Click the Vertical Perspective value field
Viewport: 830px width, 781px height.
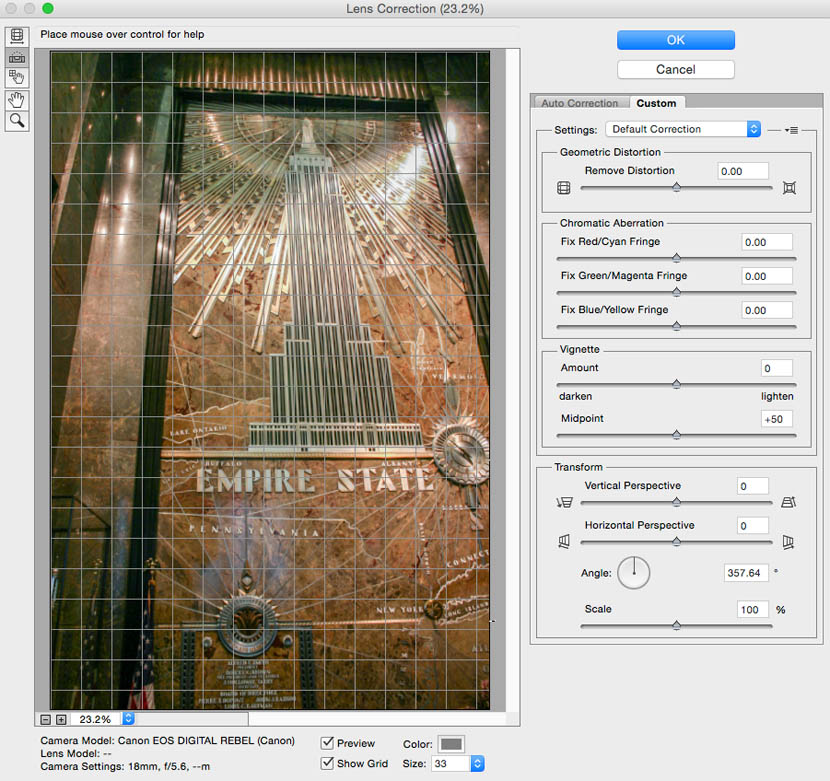coord(753,486)
